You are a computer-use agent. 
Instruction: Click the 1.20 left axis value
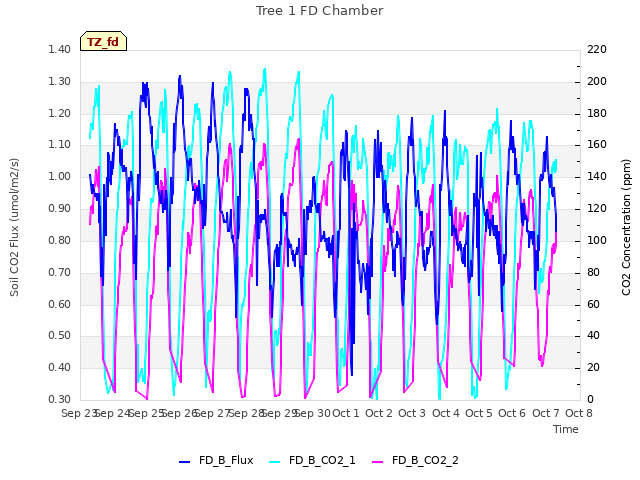60,113
